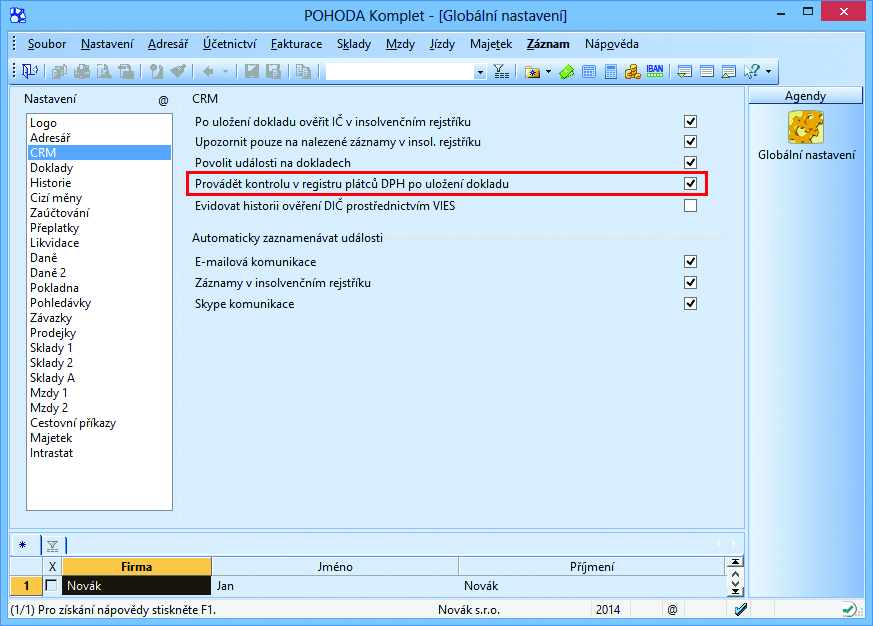The height and width of the screenshot is (626, 873).
Task: Click in toolbar search input field
Action: [400, 72]
